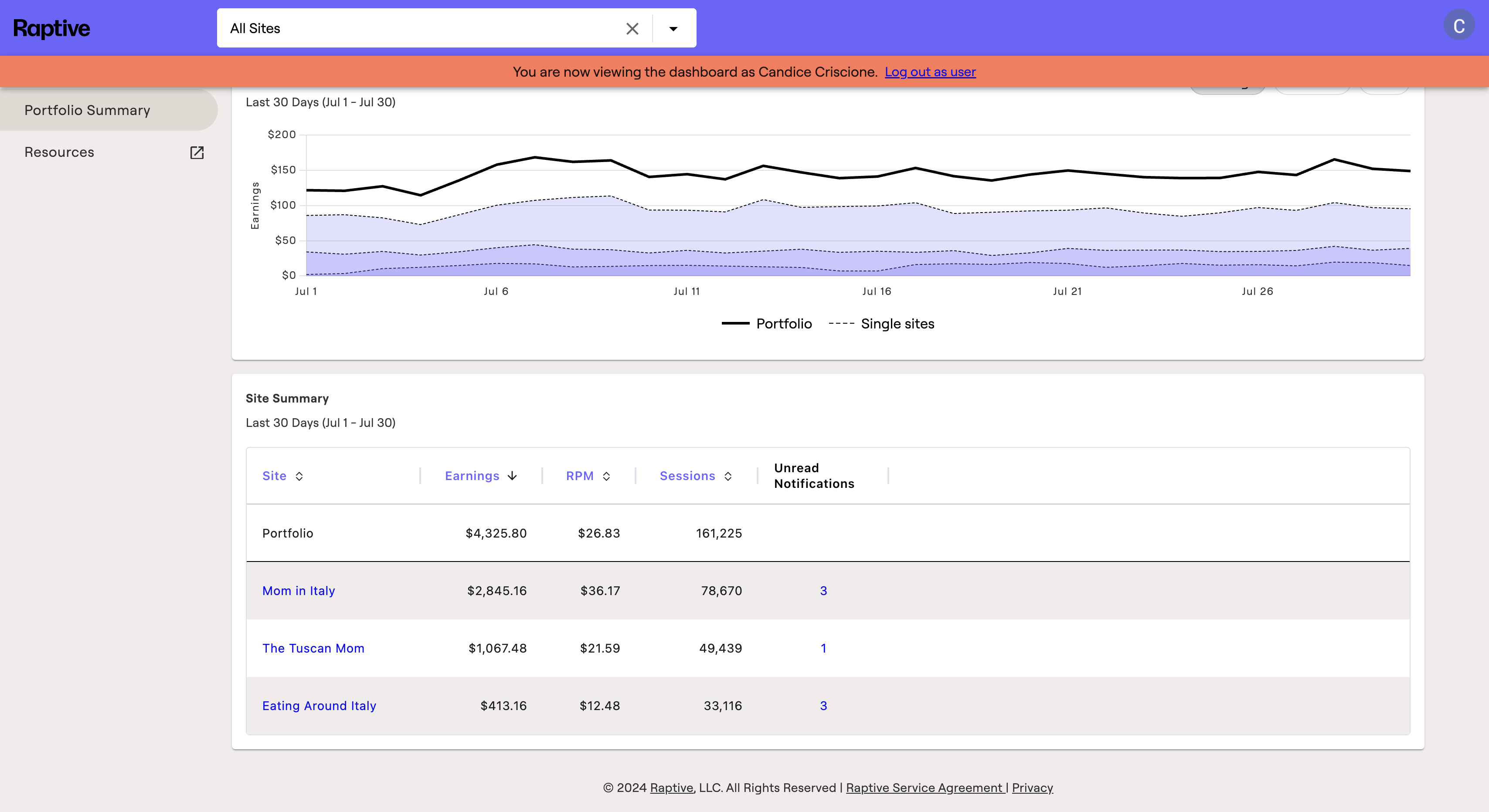1489x812 pixels.
Task: Open Eating Around Italy unread notifications count
Action: coord(823,706)
